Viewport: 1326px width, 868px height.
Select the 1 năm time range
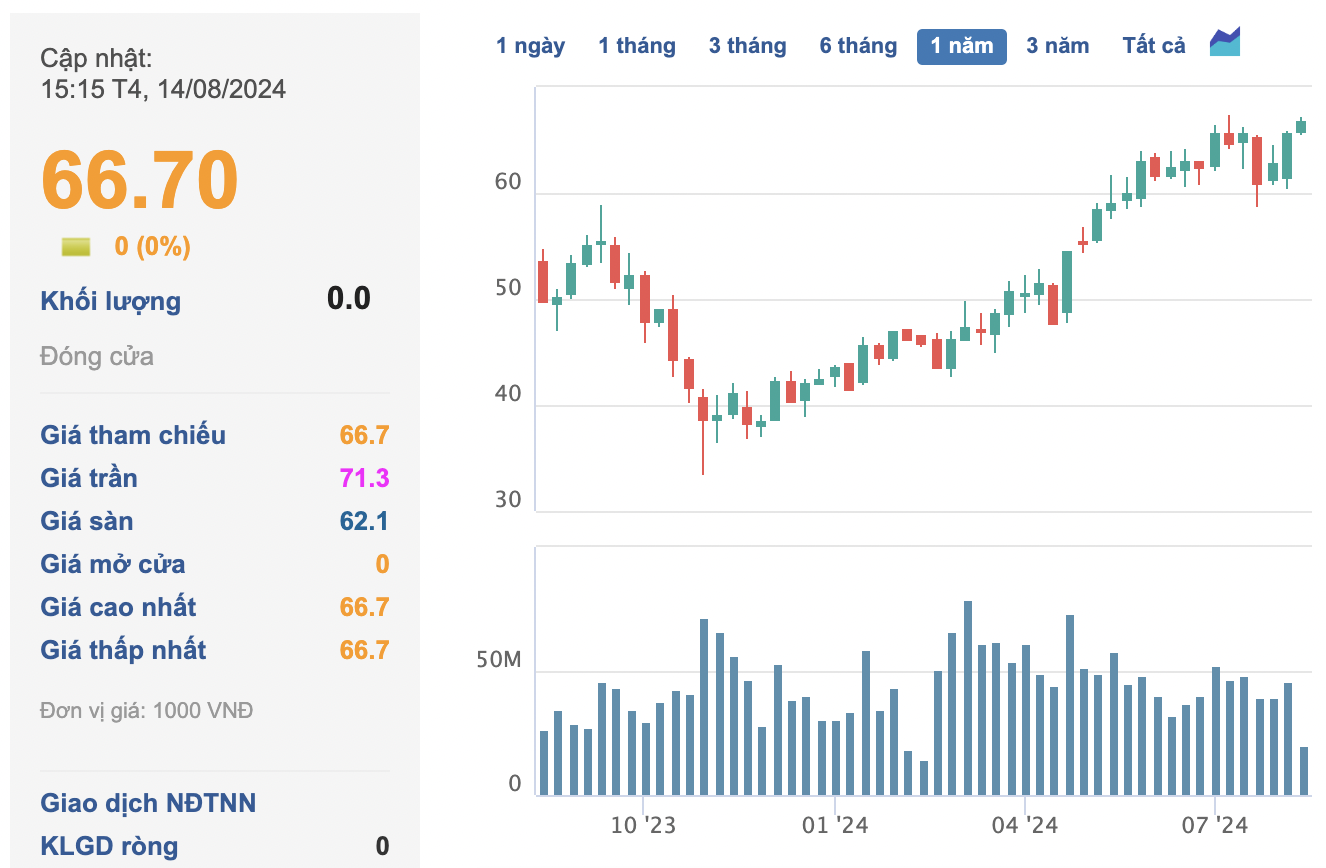pyautogui.click(x=962, y=46)
